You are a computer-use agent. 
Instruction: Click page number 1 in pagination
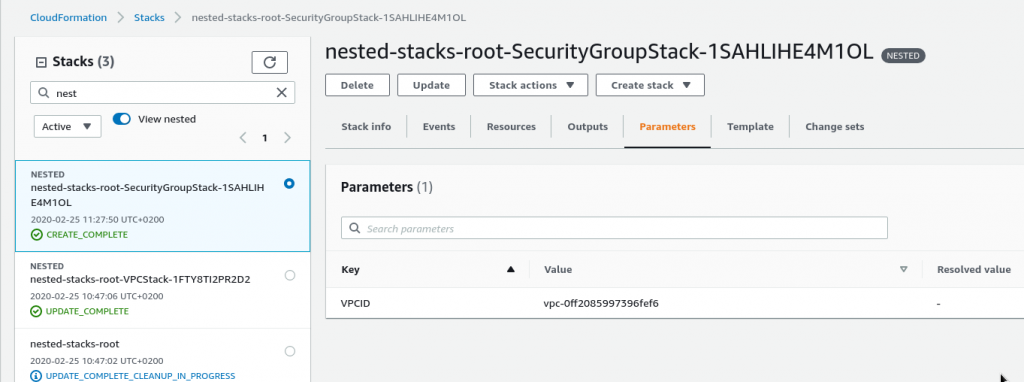tap(264, 138)
